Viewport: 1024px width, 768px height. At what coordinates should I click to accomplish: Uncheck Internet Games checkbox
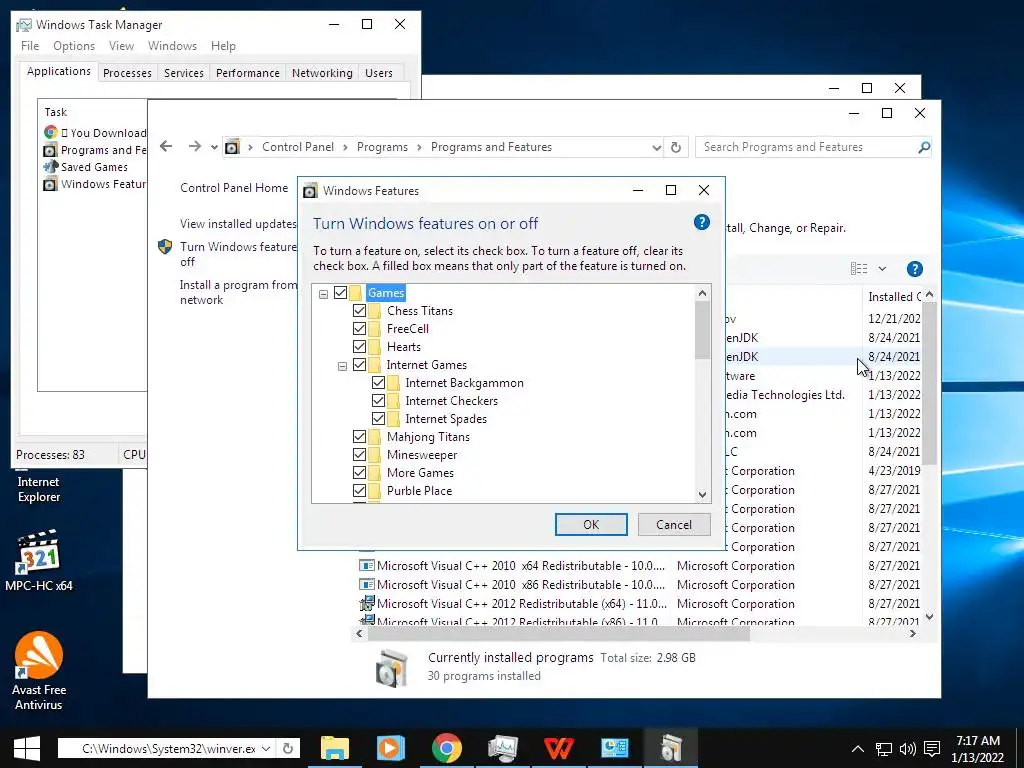click(x=359, y=364)
